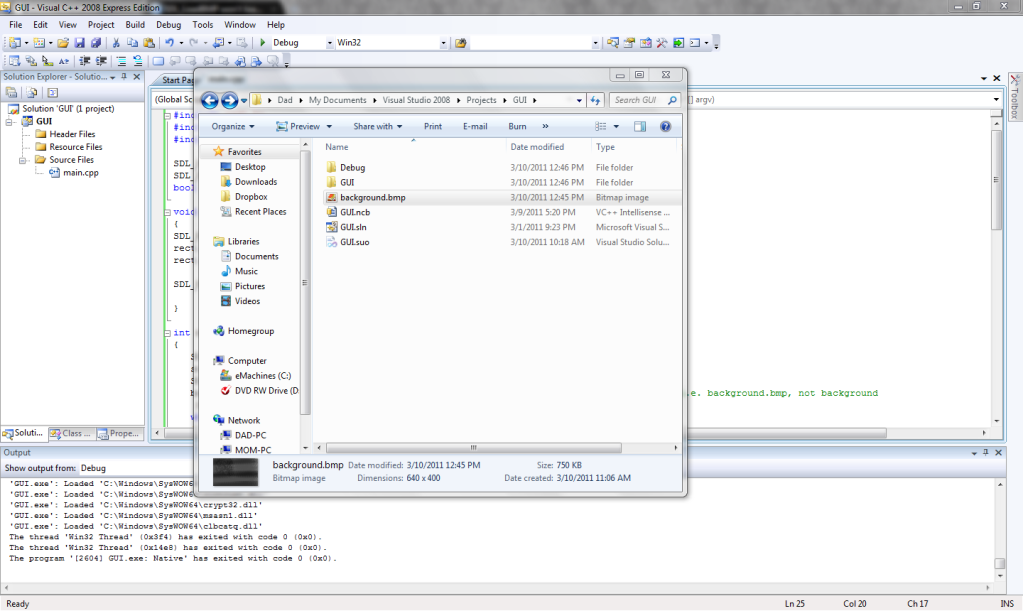This screenshot has width=1023, height=611.
Task: Select the background.bmp file
Action: pyautogui.click(x=373, y=198)
